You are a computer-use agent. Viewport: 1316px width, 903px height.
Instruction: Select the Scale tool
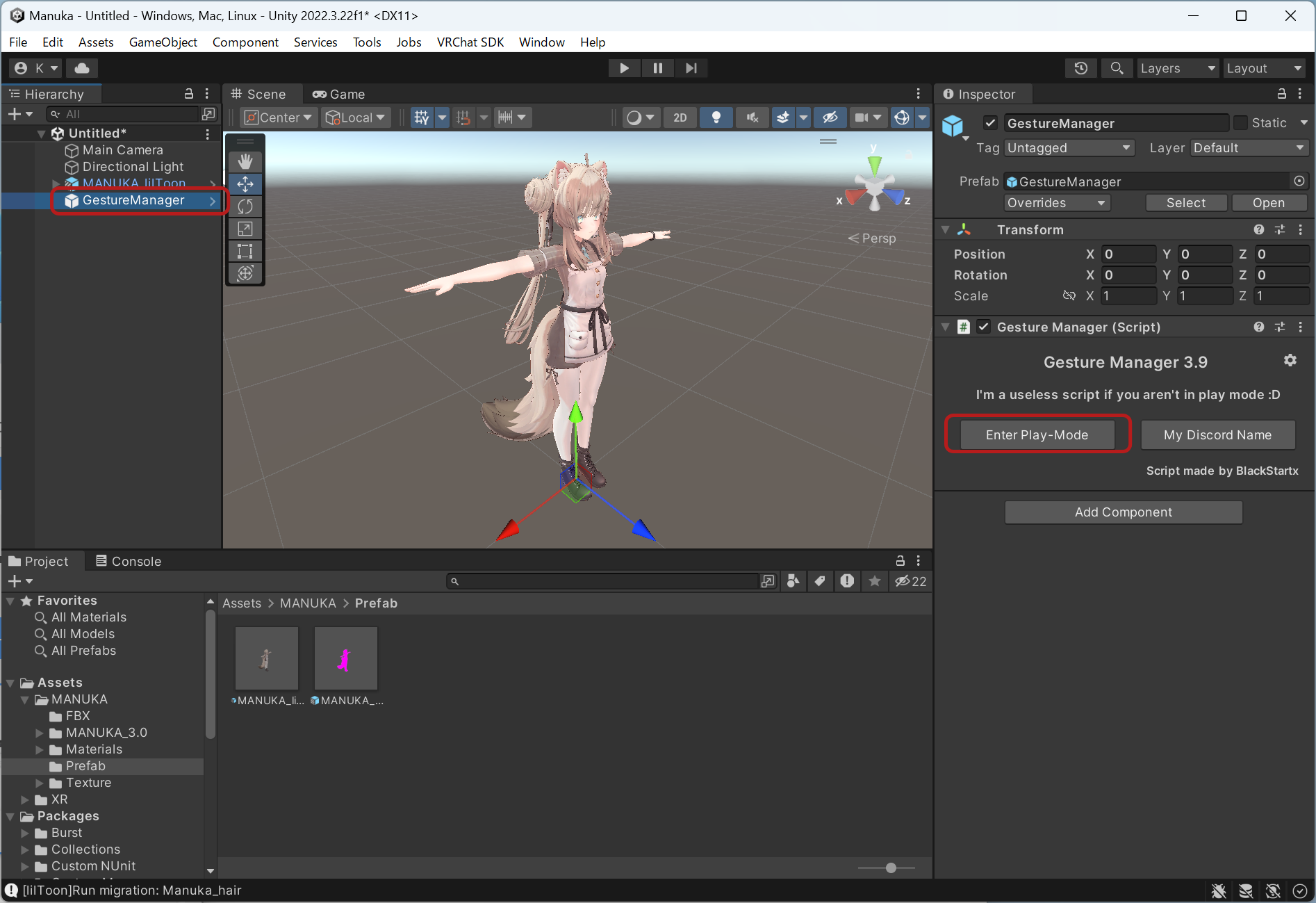[x=245, y=229]
